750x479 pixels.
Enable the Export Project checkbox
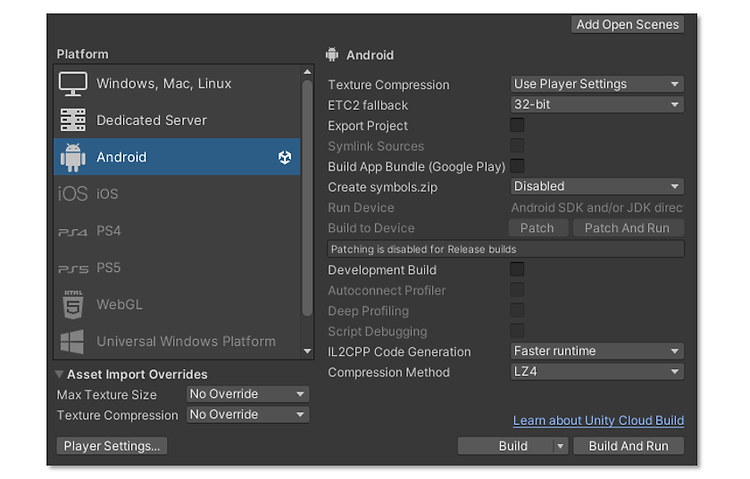coord(517,125)
